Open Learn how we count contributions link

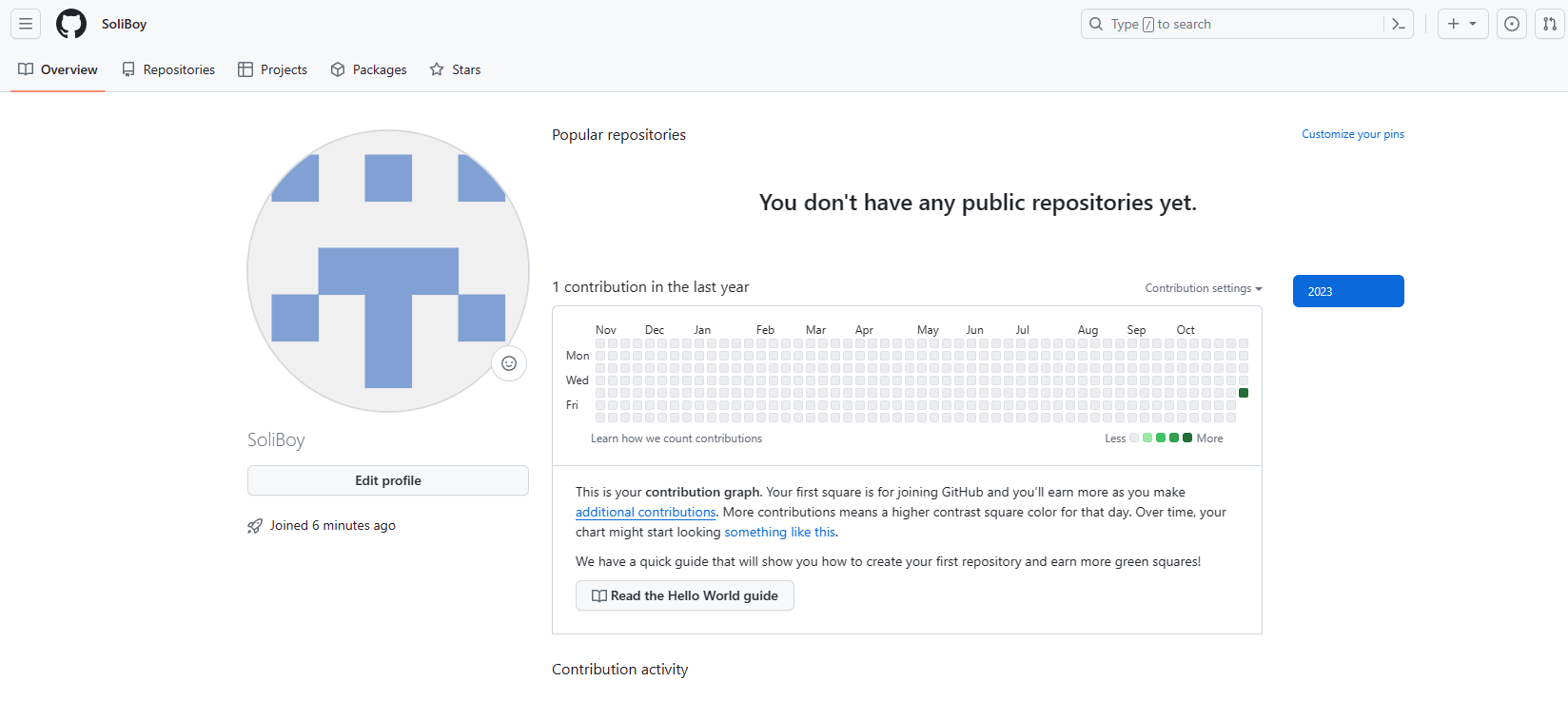click(676, 438)
